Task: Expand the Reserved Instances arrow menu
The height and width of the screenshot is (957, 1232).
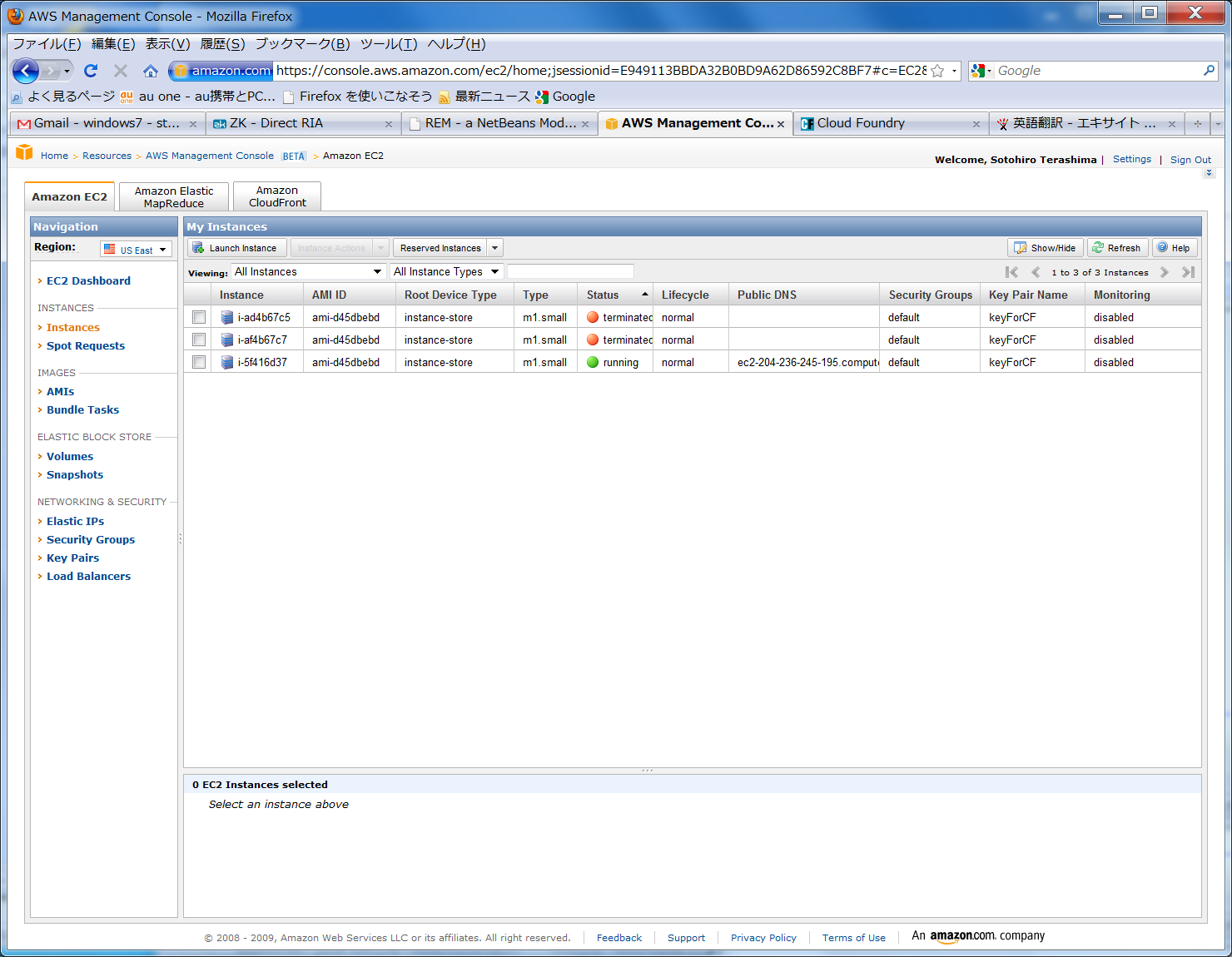Action: pyautogui.click(x=494, y=248)
